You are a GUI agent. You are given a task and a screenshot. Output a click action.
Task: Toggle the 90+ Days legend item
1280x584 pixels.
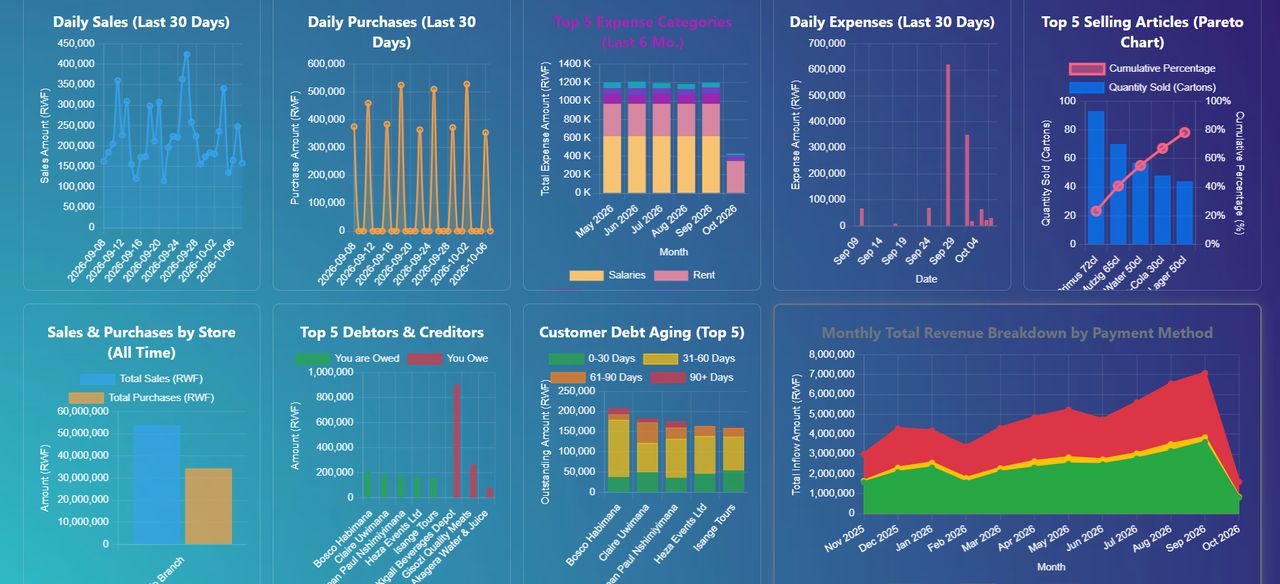pyautogui.click(x=692, y=377)
